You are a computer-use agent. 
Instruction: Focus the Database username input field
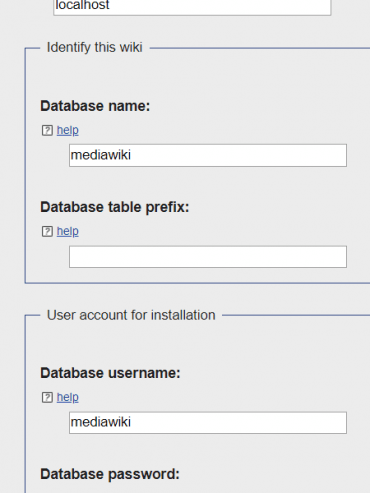(208, 423)
